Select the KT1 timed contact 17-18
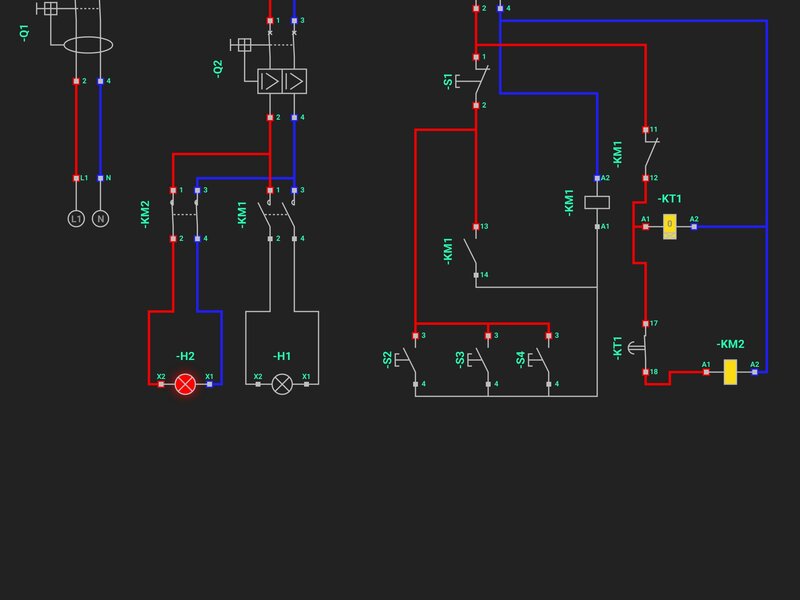Screen dimensions: 800x600 646,348
